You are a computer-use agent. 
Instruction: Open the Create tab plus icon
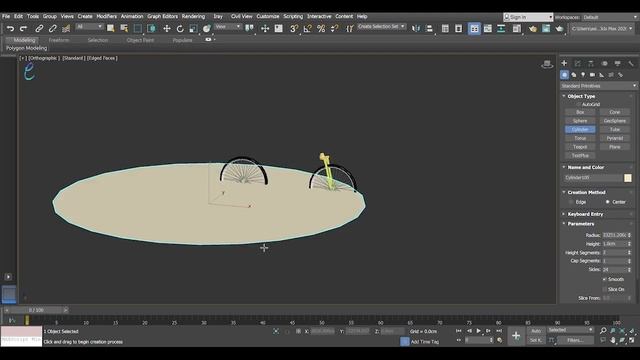pos(564,63)
